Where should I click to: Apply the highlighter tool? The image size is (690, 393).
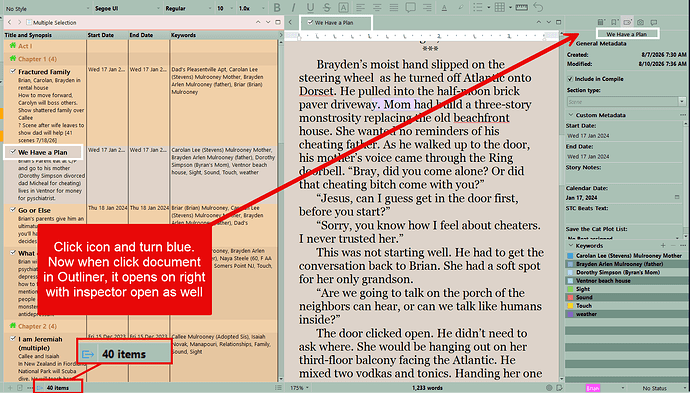460,8
